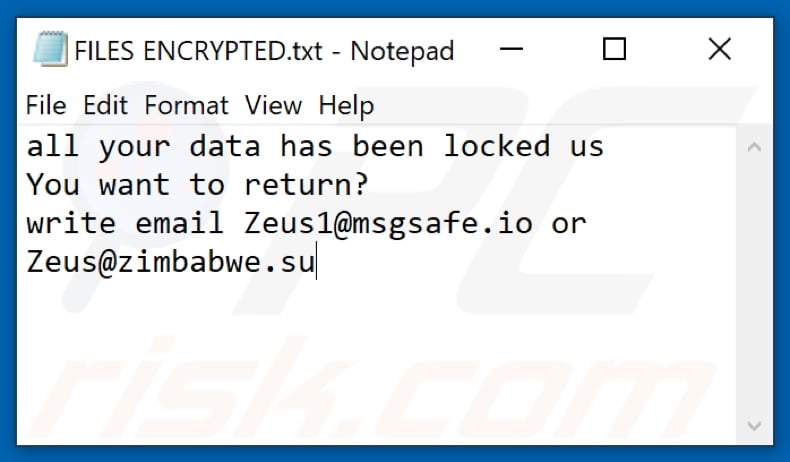Click empty area below the text
The width and height of the screenshot is (790, 462).
click(x=380, y=360)
